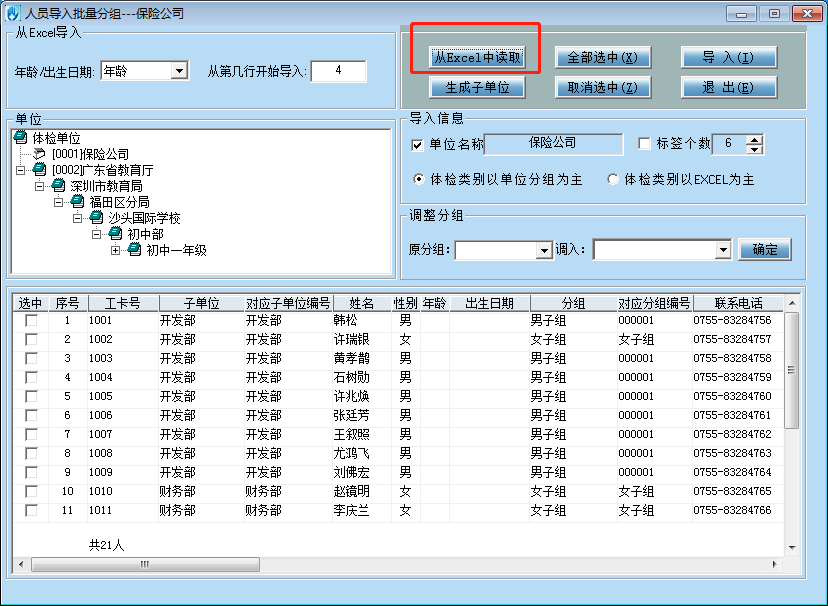This screenshot has height=606, width=828.
Task: Click the 共21人 total count text
Action: tap(107, 545)
